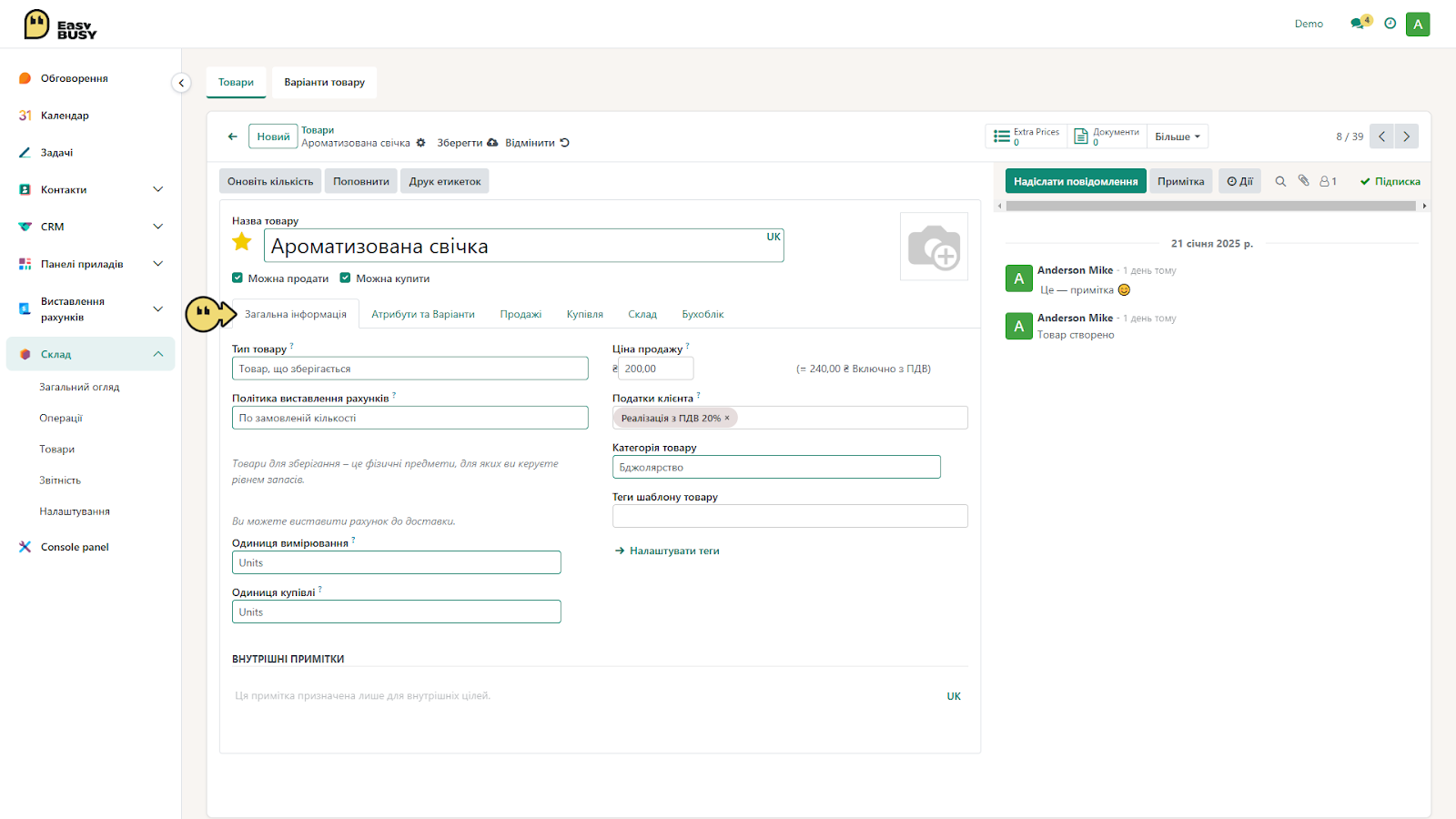This screenshot has width=1456, height=819.
Task: Mark product as favorite with star icon
Action: pyautogui.click(x=242, y=242)
